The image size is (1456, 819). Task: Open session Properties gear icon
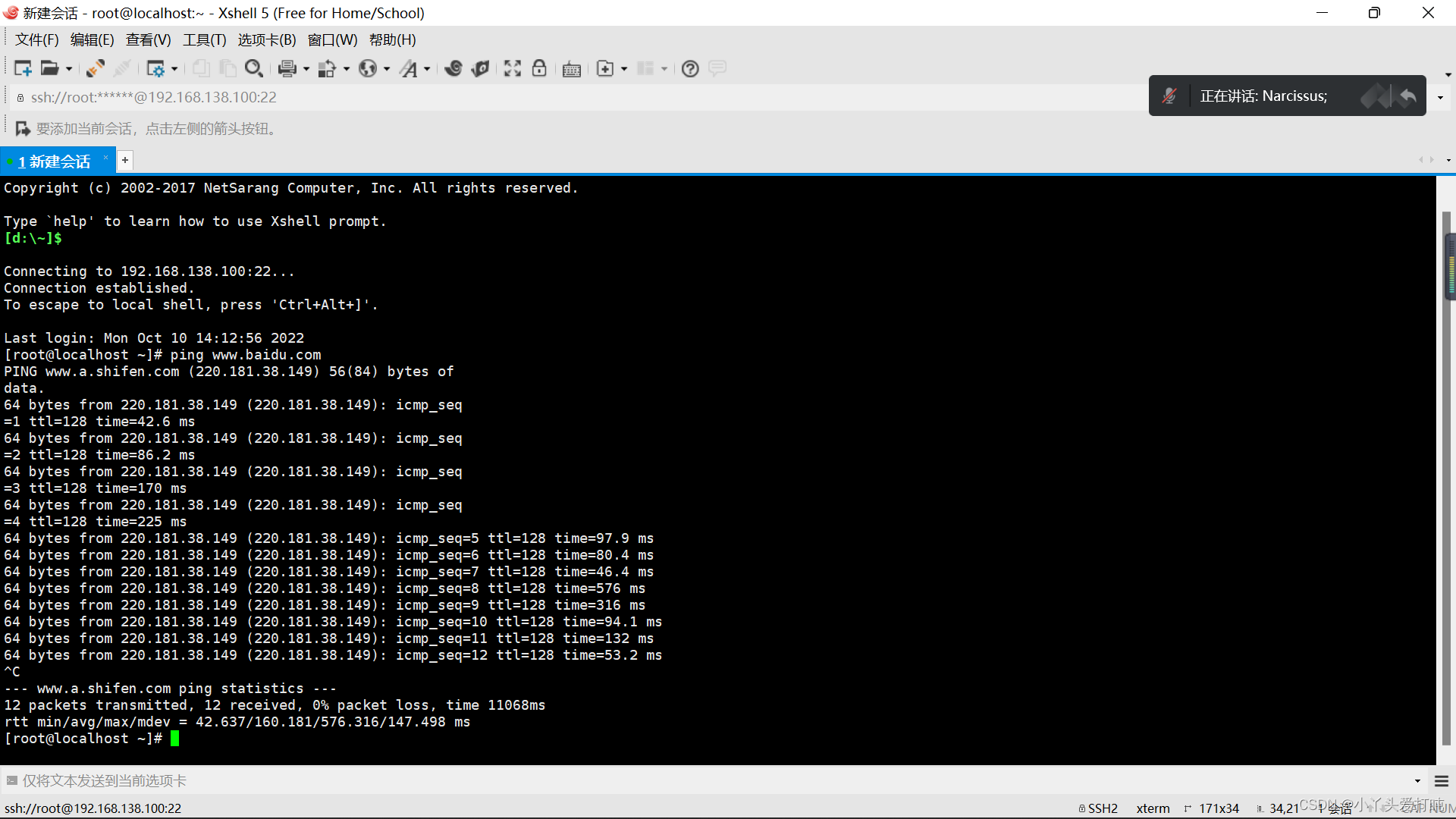point(155,69)
